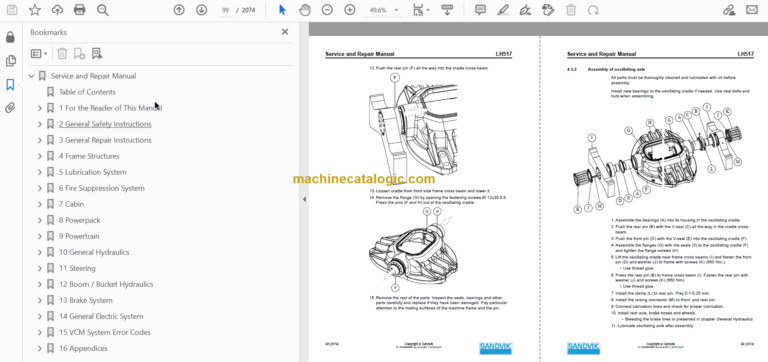Screen dimensions: 768x362
Task: Expand the 9 Powertrain bookmark
Action: point(40,236)
